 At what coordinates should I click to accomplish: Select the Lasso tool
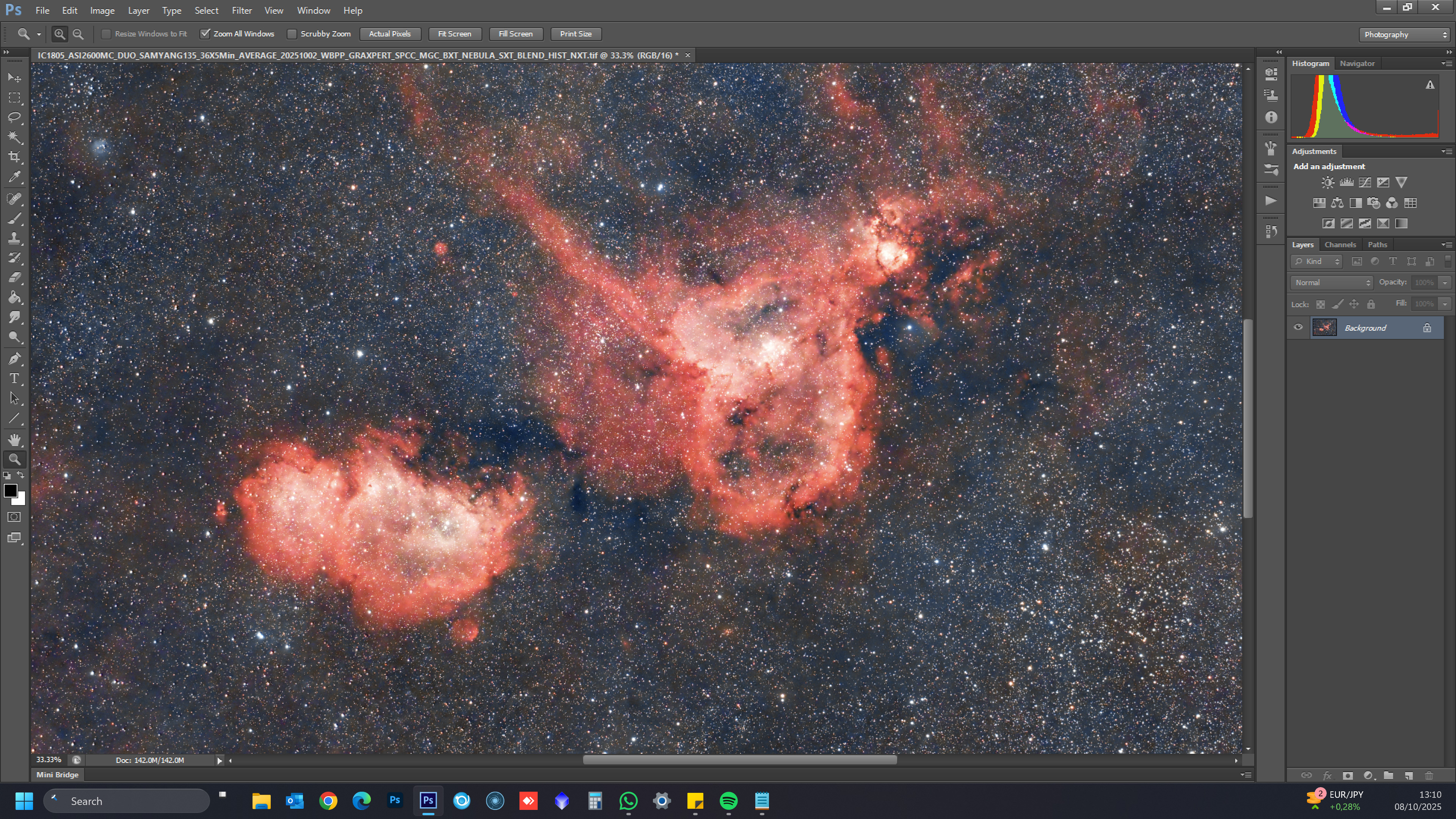pyautogui.click(x=14, y=118)
